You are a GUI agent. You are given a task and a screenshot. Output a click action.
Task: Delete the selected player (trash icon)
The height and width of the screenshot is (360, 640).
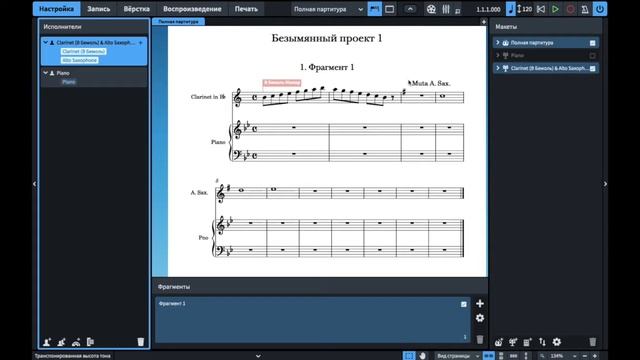pos(140,342)
